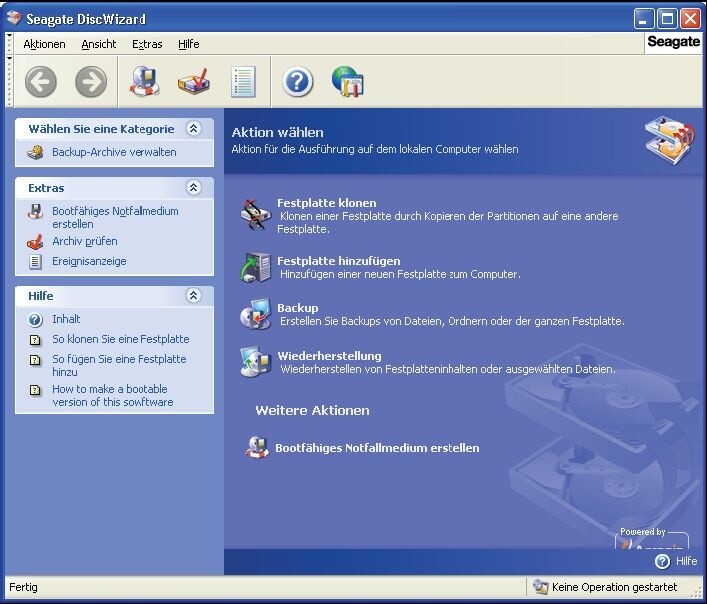The height and width of the screenshot is (604, 707).
Task: Select Archiv prüfen in the sidebar
Action: coord(85,242)
